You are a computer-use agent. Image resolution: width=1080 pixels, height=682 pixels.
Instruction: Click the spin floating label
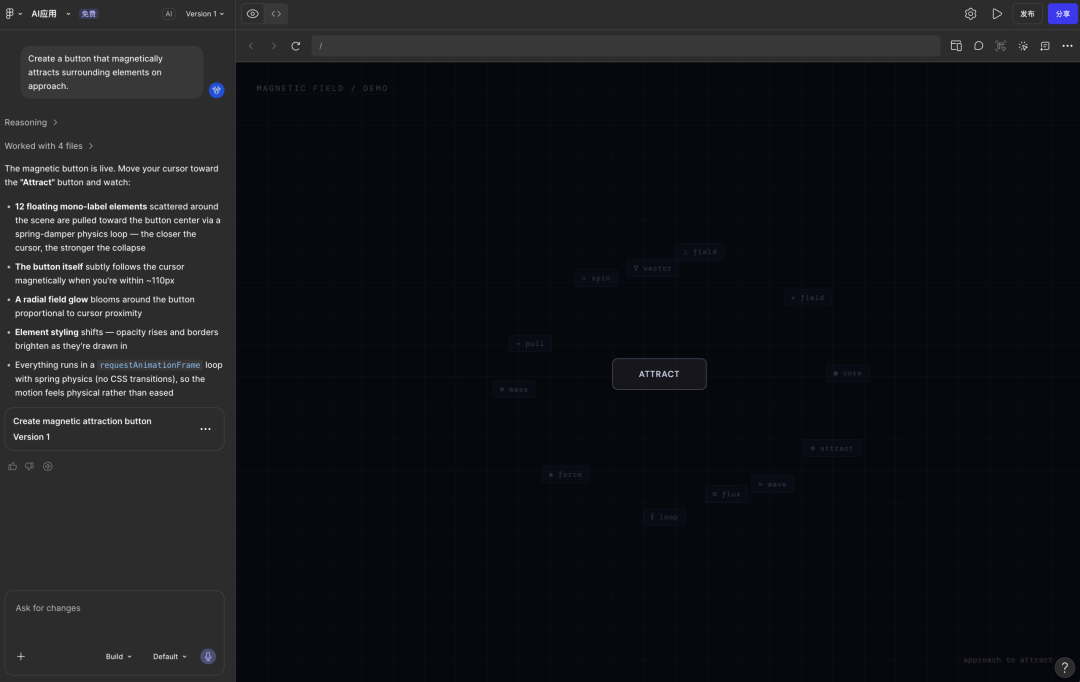point(596,278)
